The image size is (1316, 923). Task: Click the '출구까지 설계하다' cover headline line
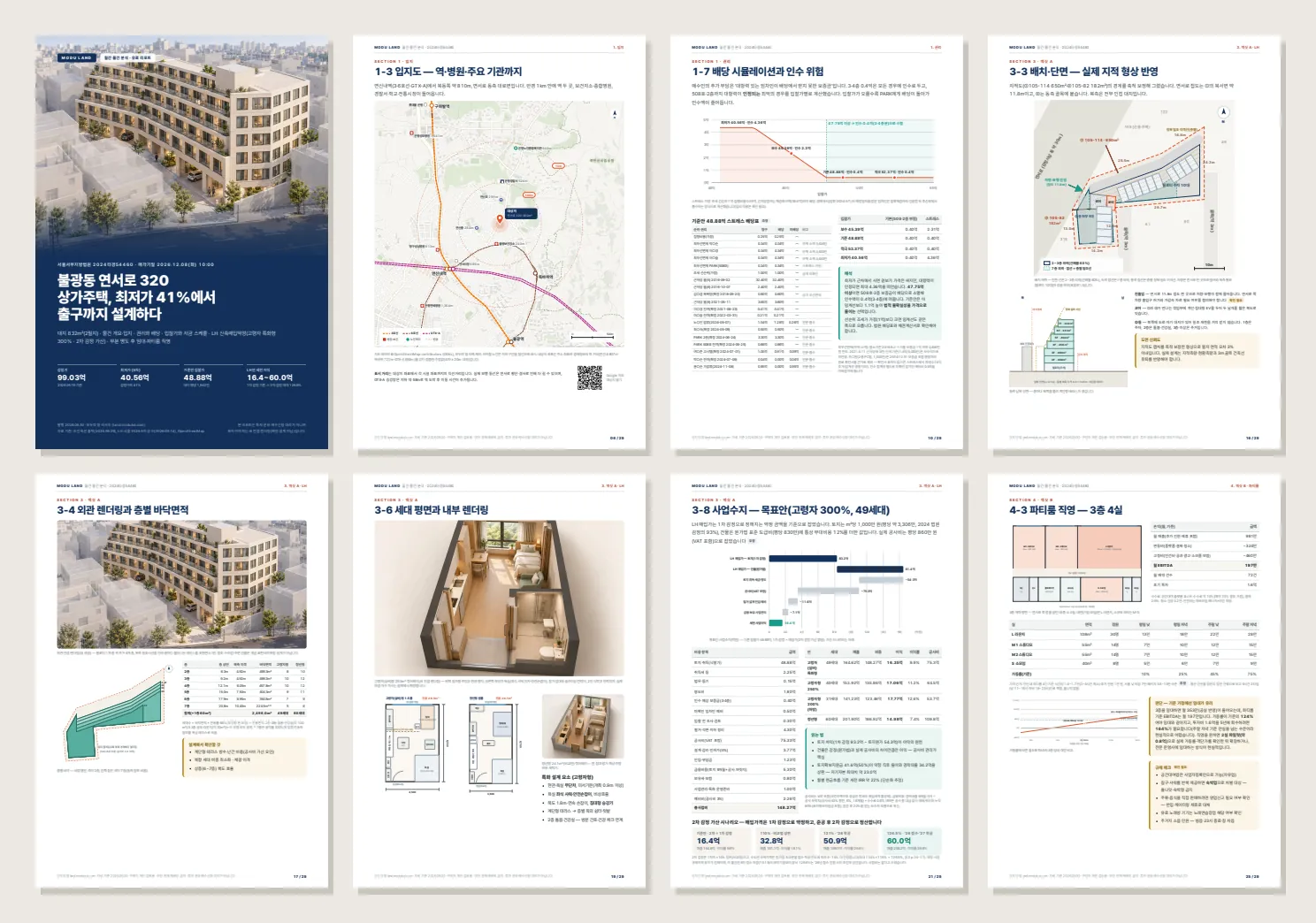point(110,314)
